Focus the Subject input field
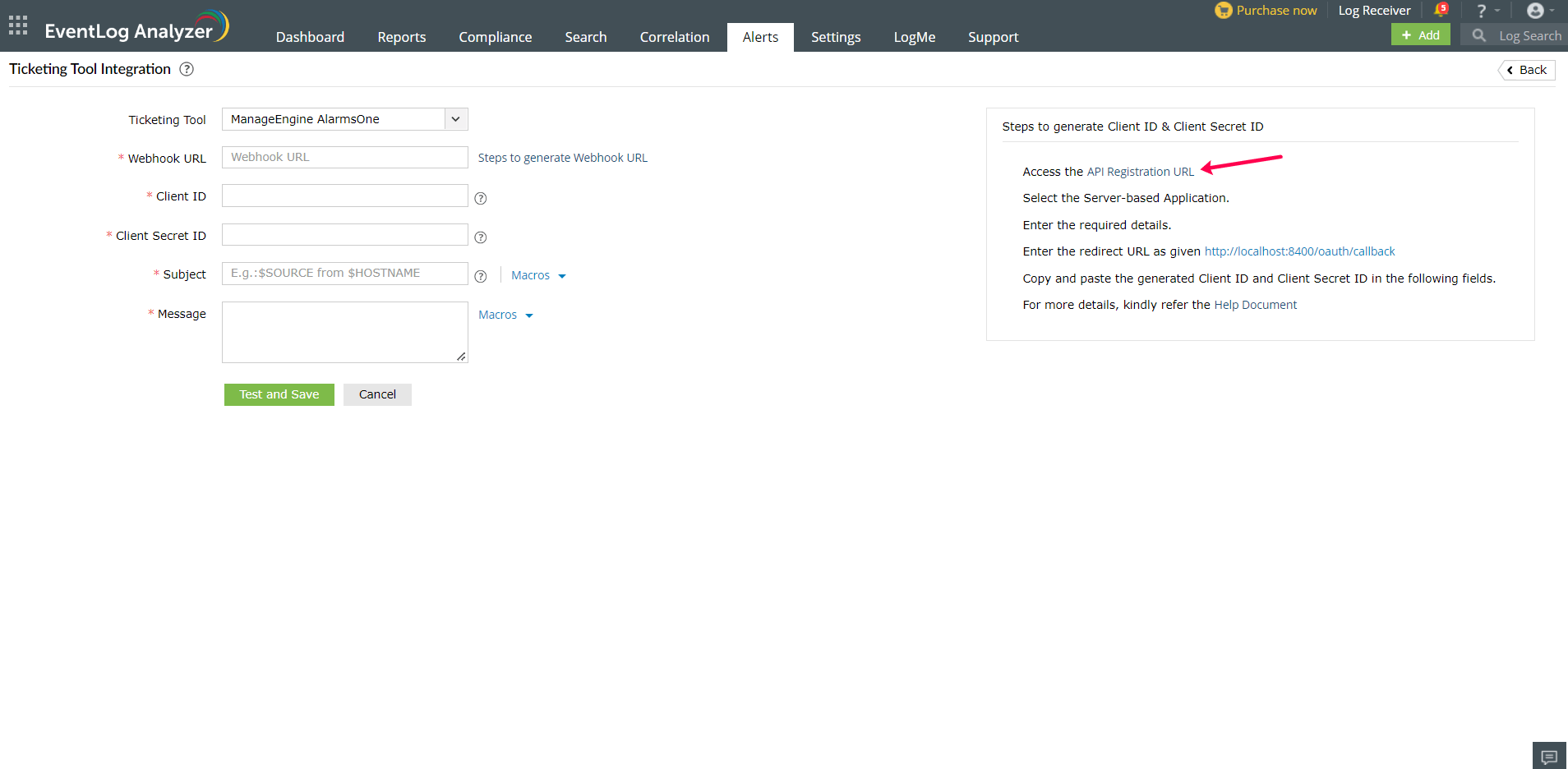The width and height of the screenshot is (1568, 769). [x=345, y=274]
